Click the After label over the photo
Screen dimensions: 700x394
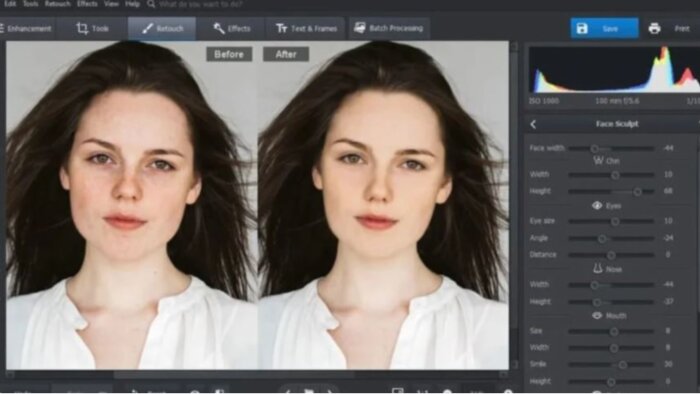point(286,54)
